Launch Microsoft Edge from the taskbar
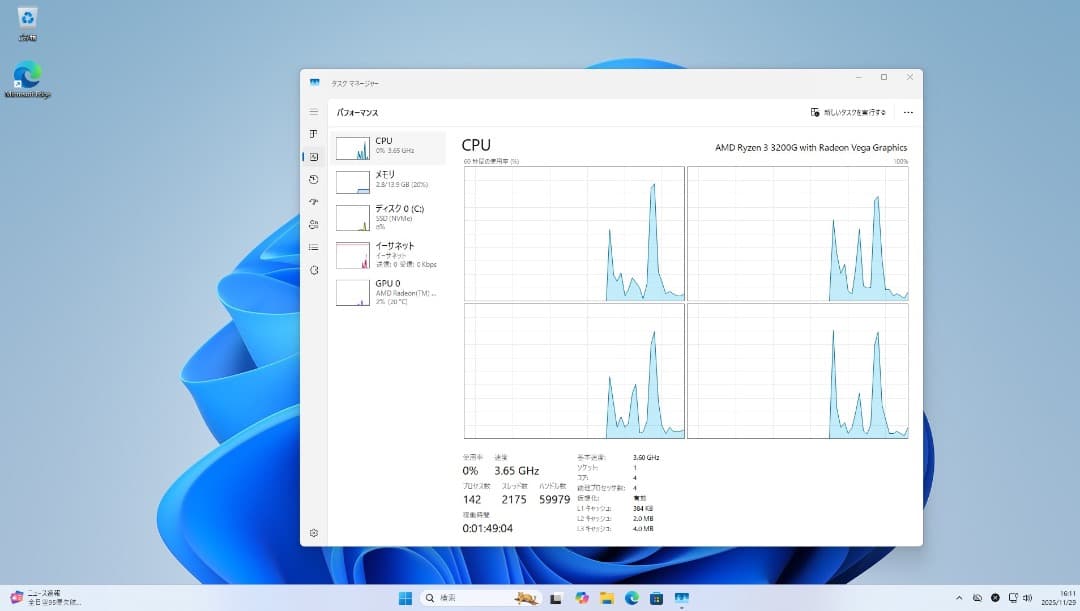Viewport: 1080px width, 611px height. point(631,597)
